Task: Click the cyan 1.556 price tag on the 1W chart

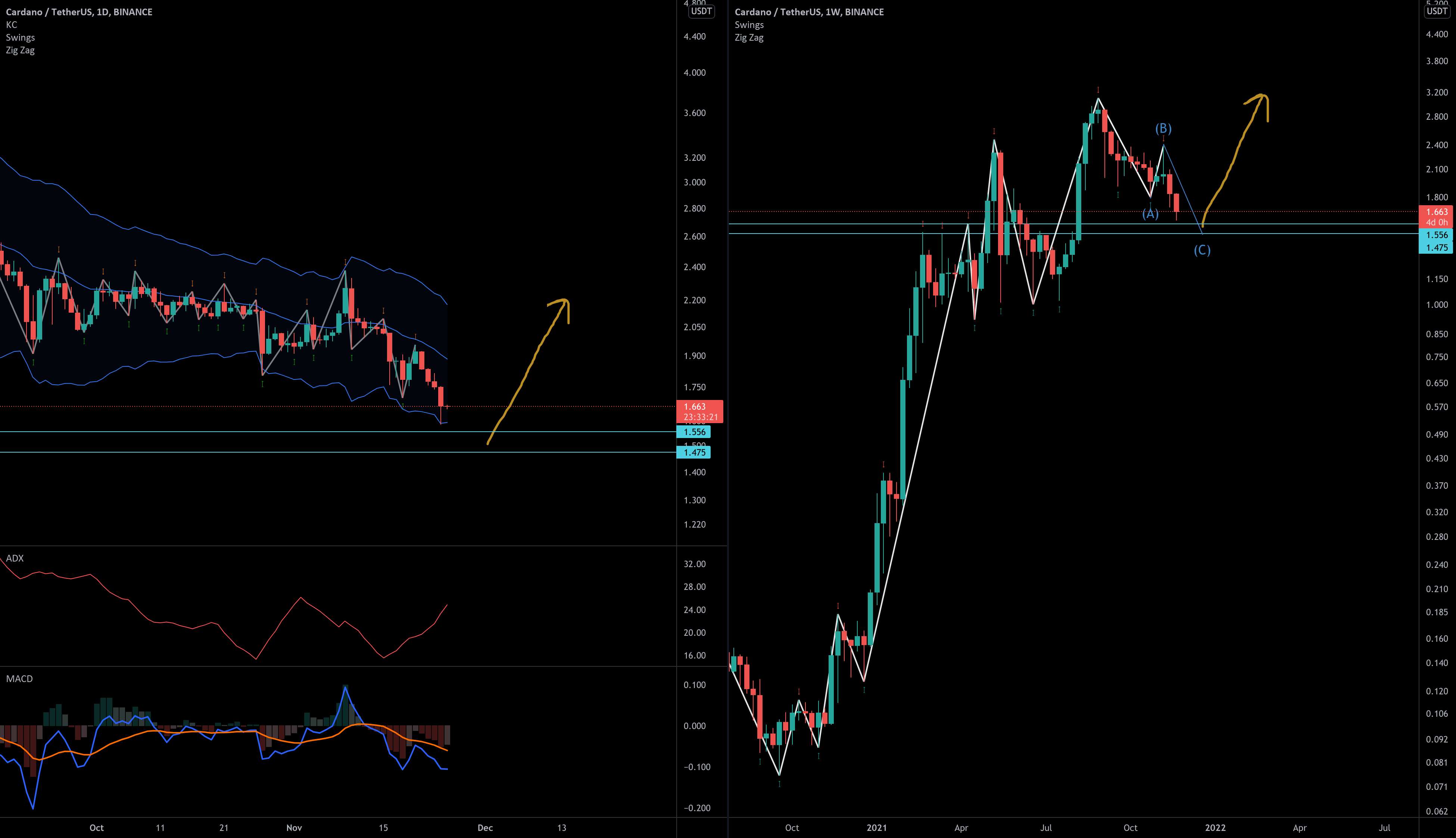Action: click(x=1437, y=235)
